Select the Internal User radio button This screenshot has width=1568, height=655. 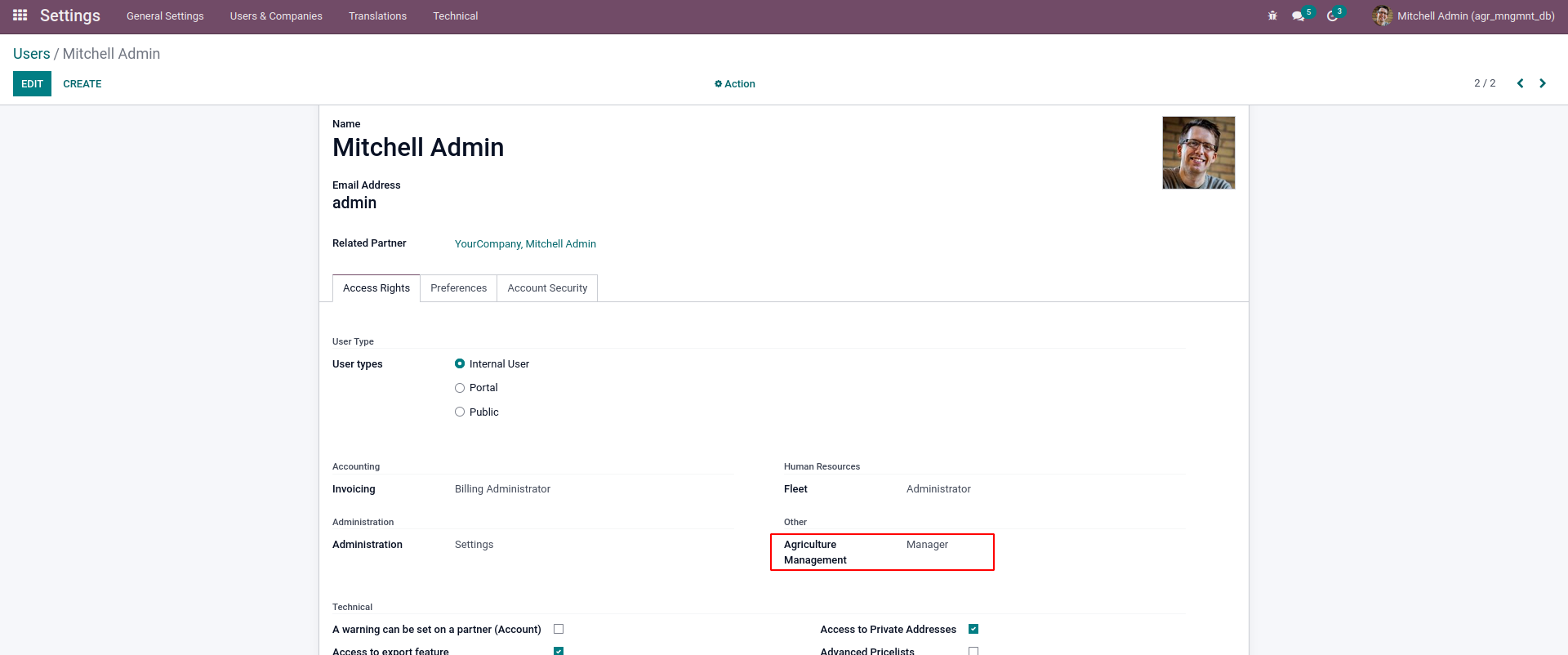460,364
